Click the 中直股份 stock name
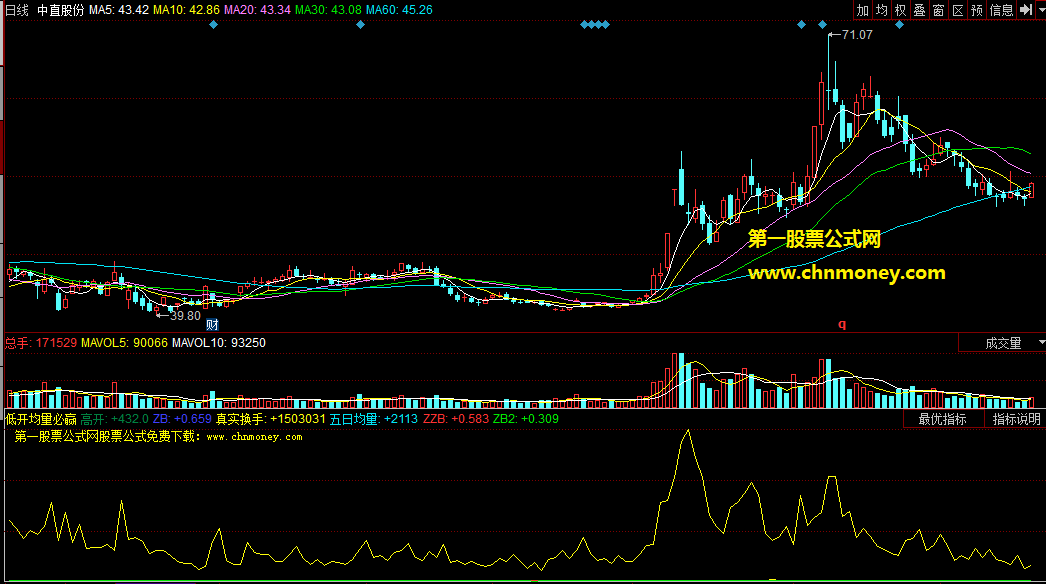1046x584 pixels. pos(61,10)
